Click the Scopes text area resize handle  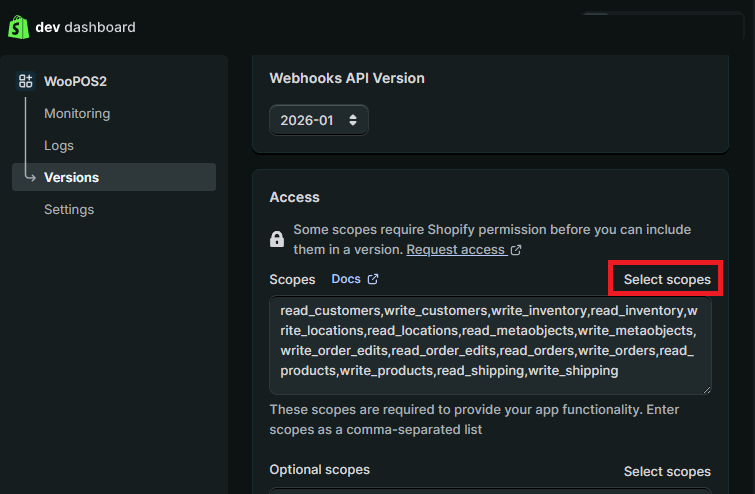click(x=706, y=388)
